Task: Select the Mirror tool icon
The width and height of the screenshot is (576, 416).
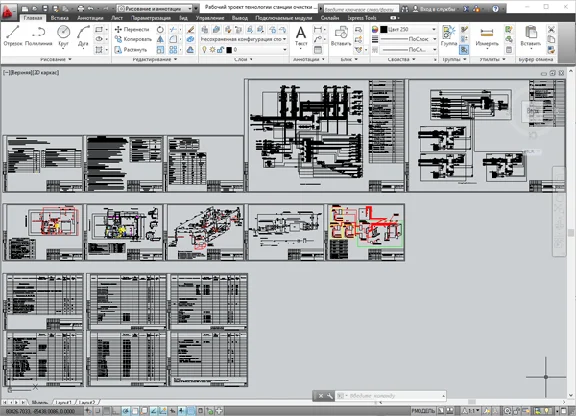Action: (x=160, y=39)
